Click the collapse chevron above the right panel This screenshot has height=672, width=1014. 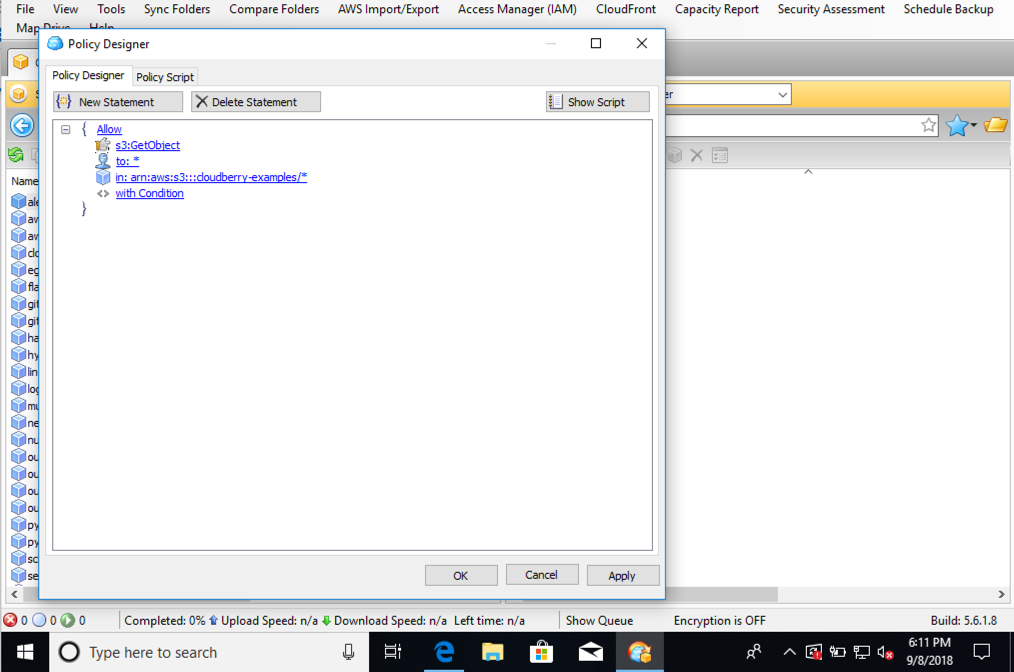(808, 171)
